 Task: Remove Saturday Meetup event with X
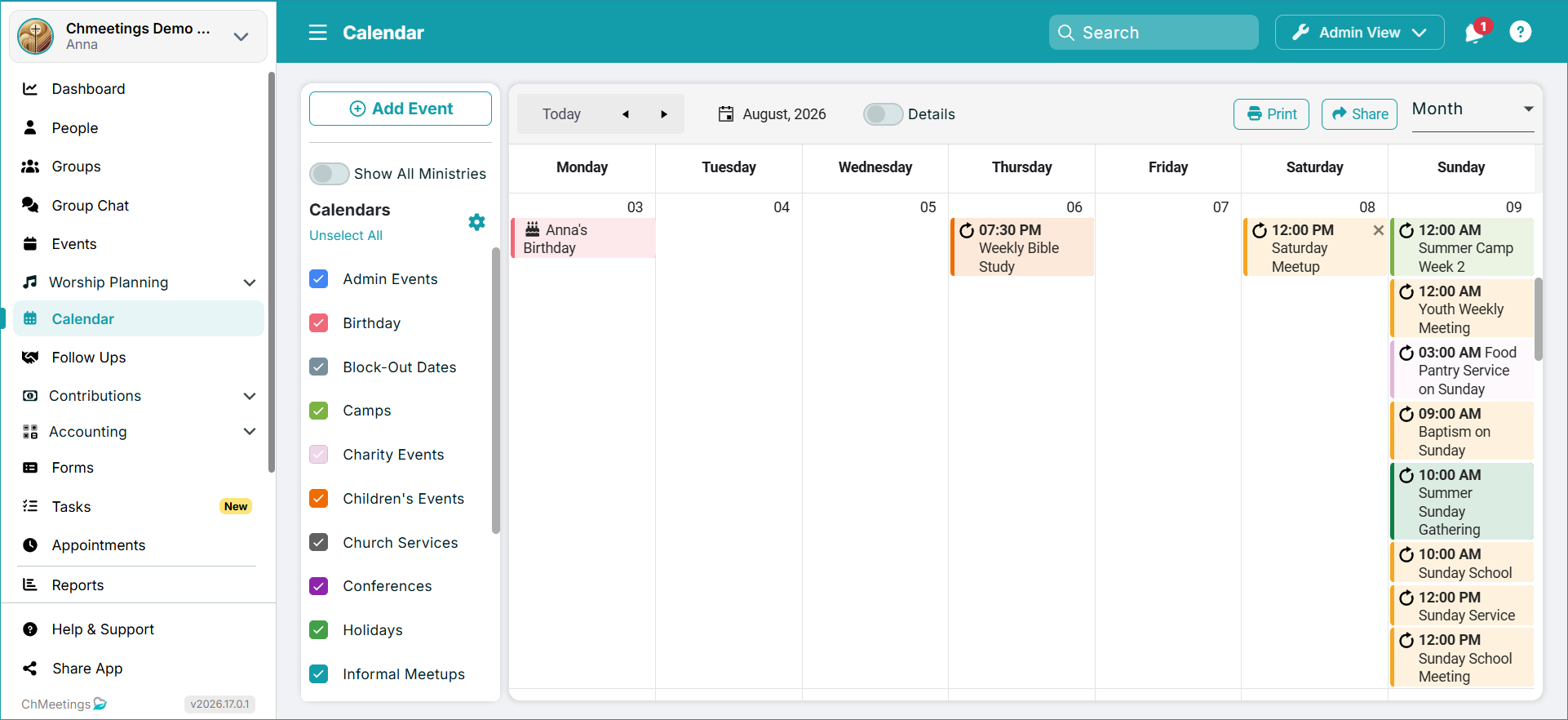tap(1378, 230)
